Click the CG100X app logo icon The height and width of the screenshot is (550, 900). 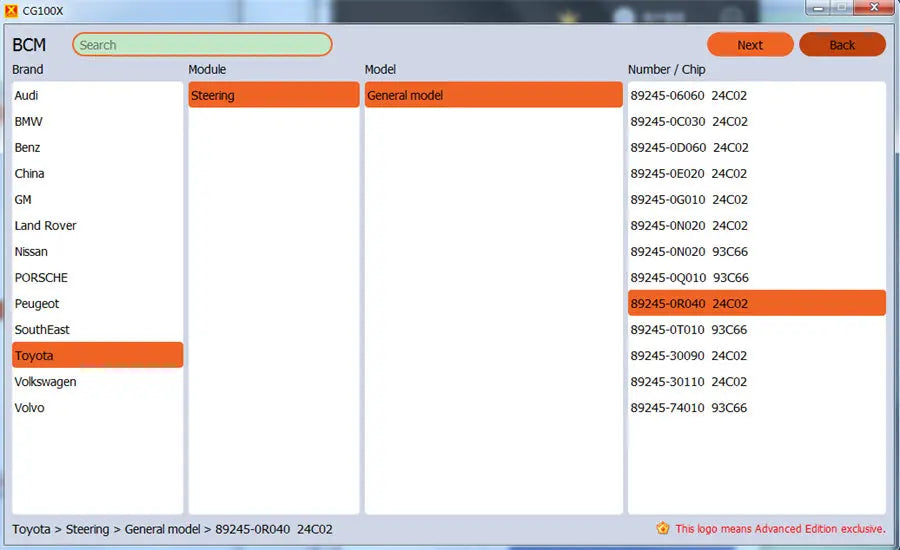tap(11, 10)
